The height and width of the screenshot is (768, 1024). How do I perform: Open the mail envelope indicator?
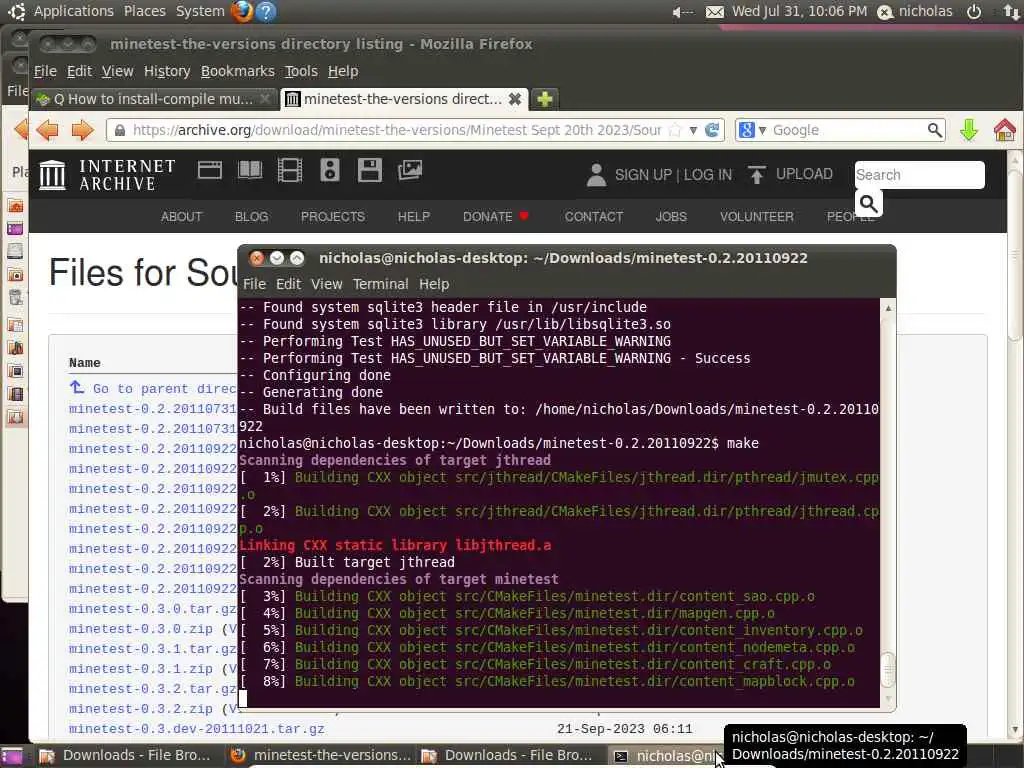(x=714, y=12)
